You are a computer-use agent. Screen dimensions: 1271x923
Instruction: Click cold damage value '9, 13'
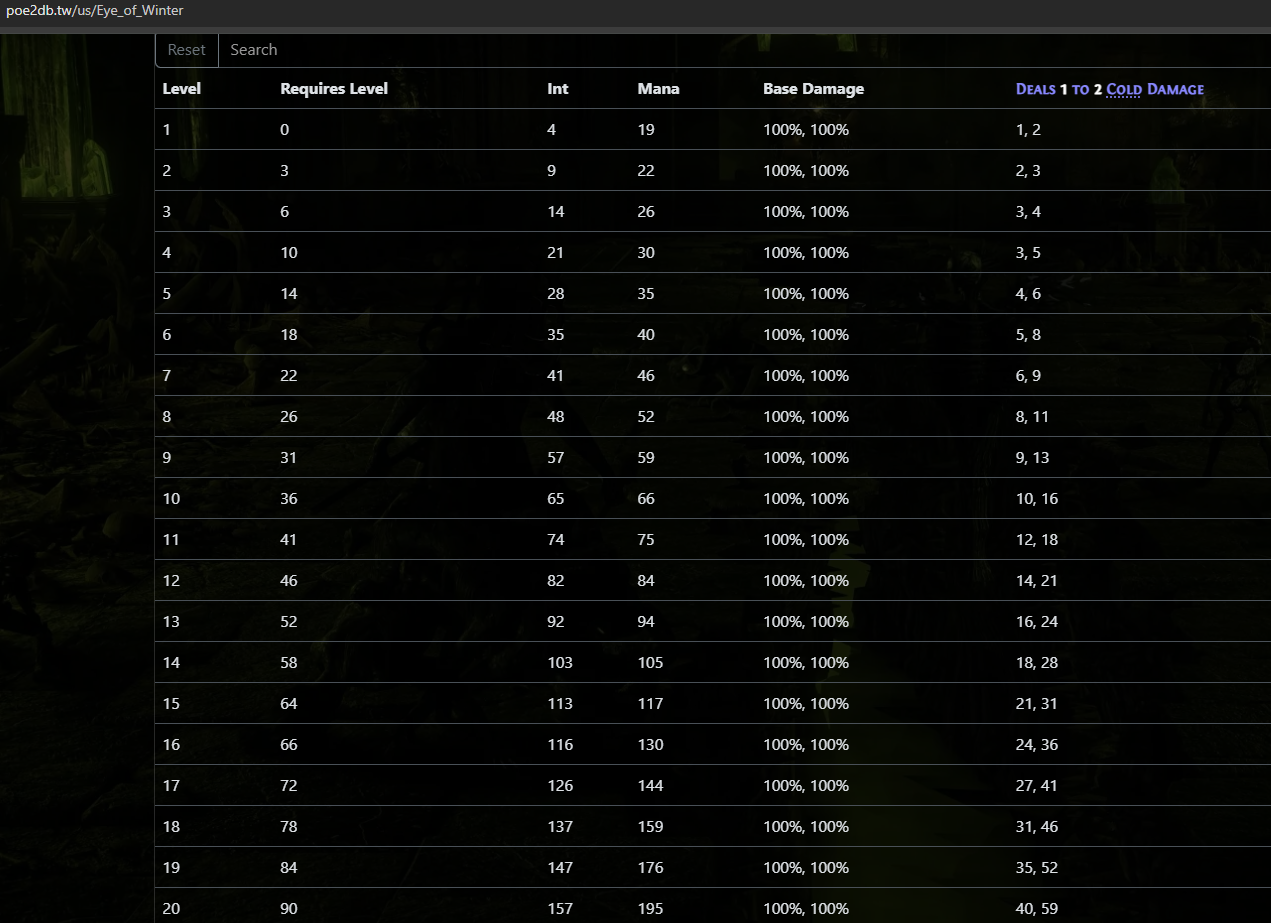[x=1032, y=458]
